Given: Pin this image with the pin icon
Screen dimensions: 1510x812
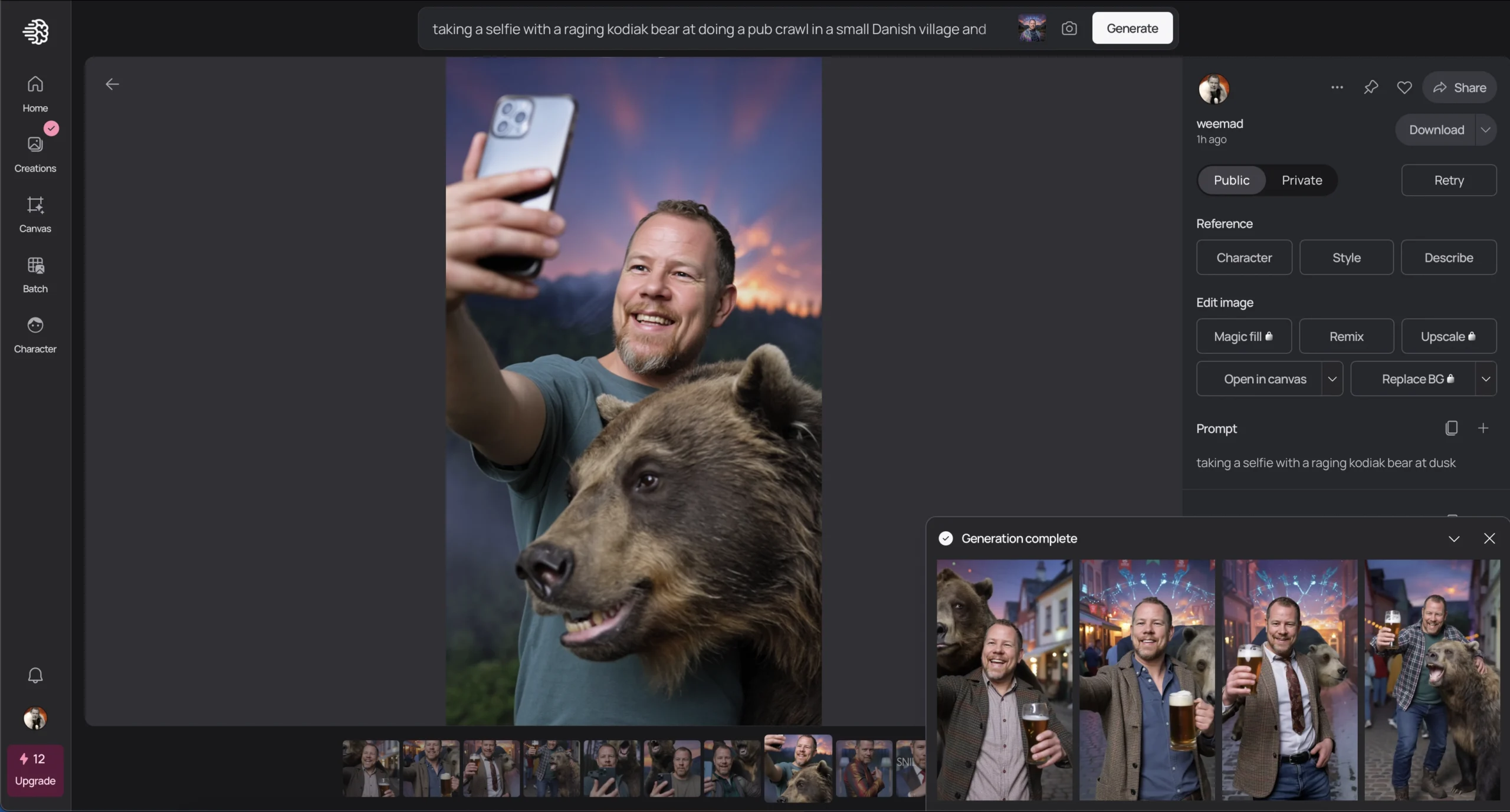Looking at the screenshot, I should [1371, 87].
